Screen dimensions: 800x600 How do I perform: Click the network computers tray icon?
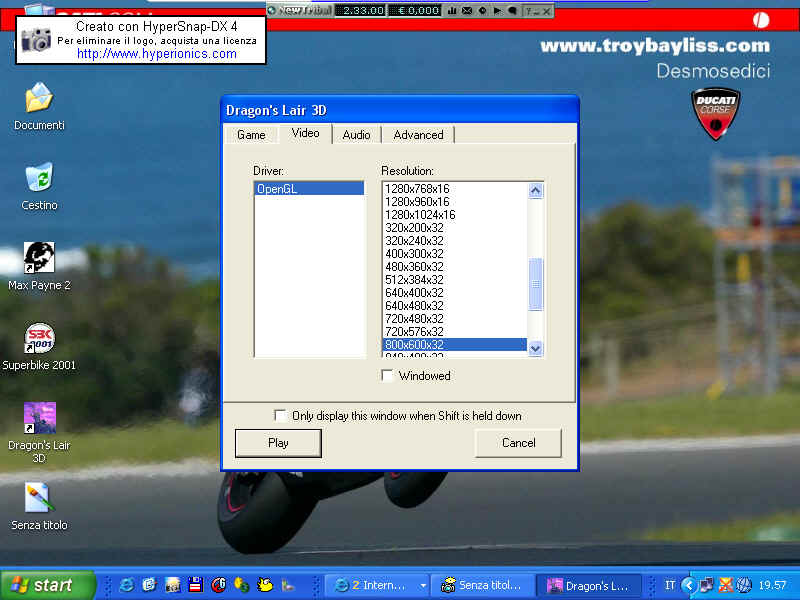[x=708, y=585]
